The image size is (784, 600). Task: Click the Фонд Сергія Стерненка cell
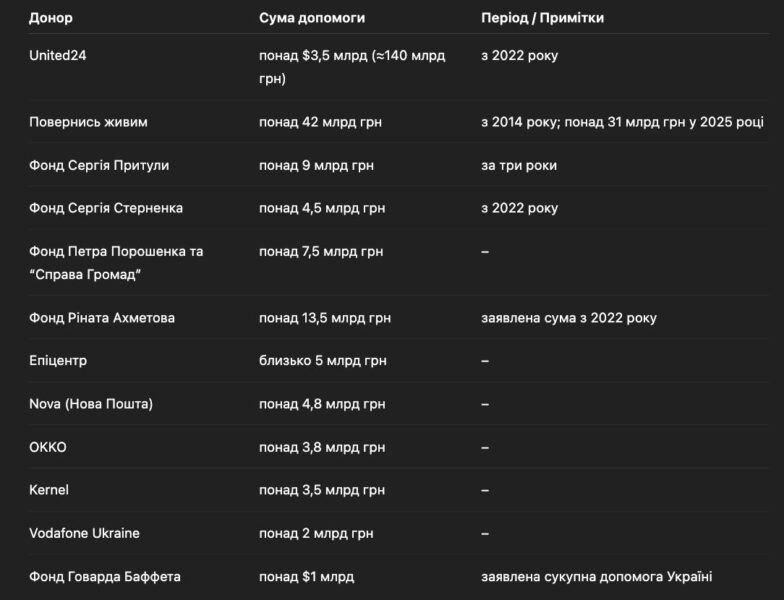coord(106,208)
